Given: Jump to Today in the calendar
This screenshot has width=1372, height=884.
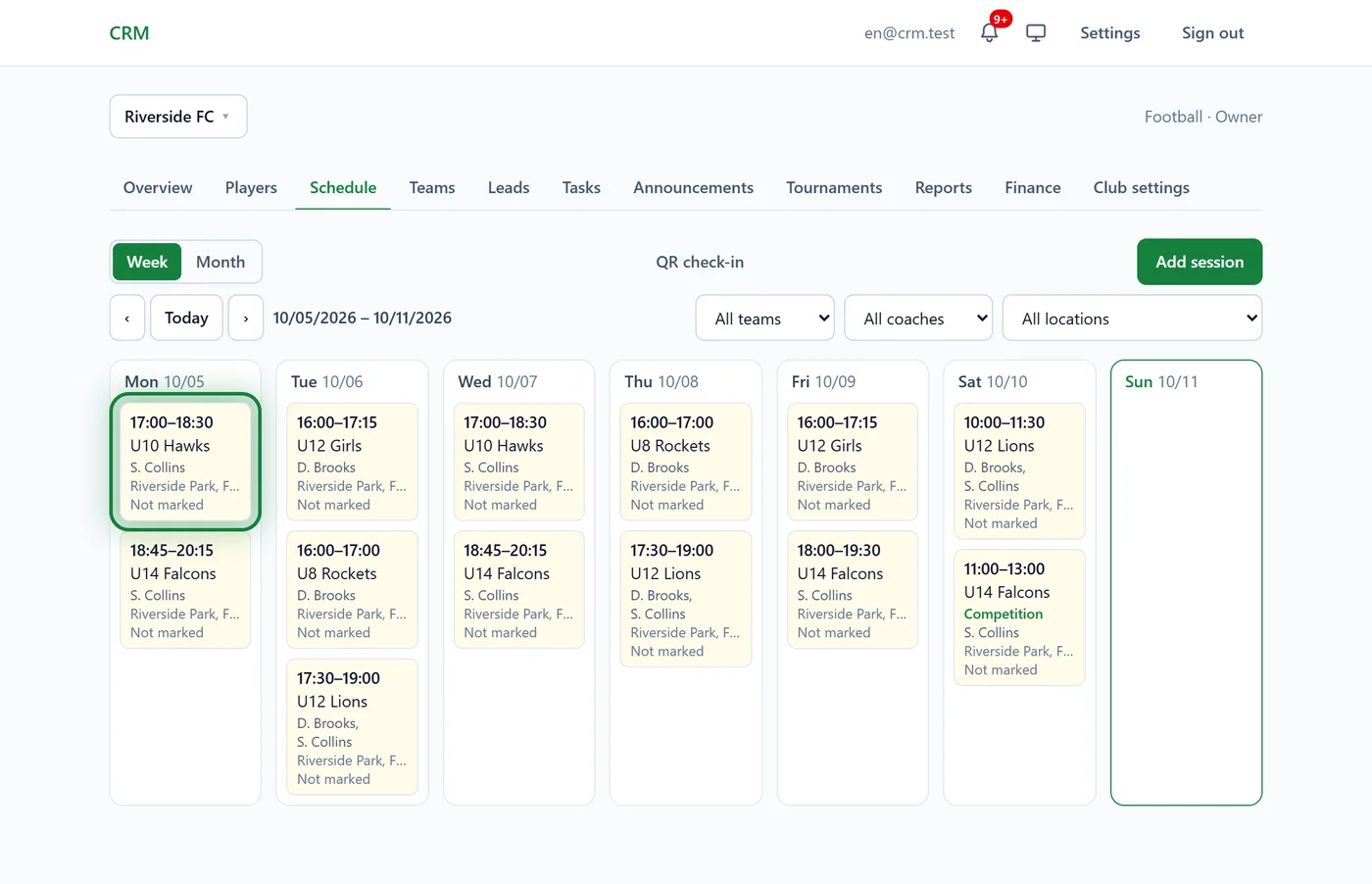Looking at the screenshot, I should tap(186, 318).
